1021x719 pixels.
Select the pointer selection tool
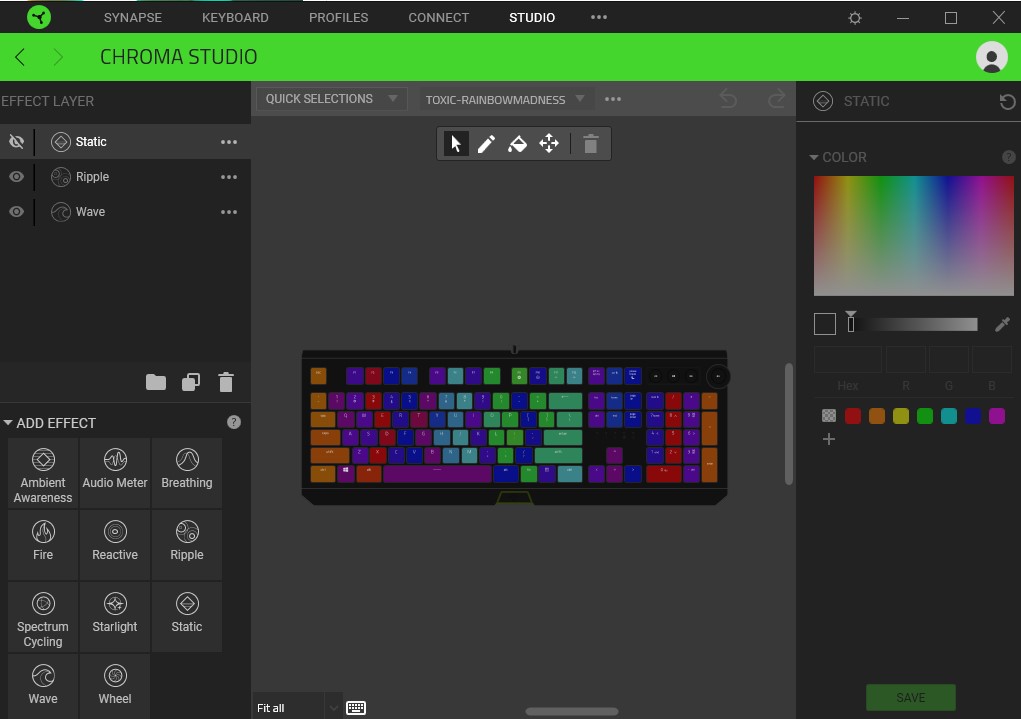(x=456, y=143)
